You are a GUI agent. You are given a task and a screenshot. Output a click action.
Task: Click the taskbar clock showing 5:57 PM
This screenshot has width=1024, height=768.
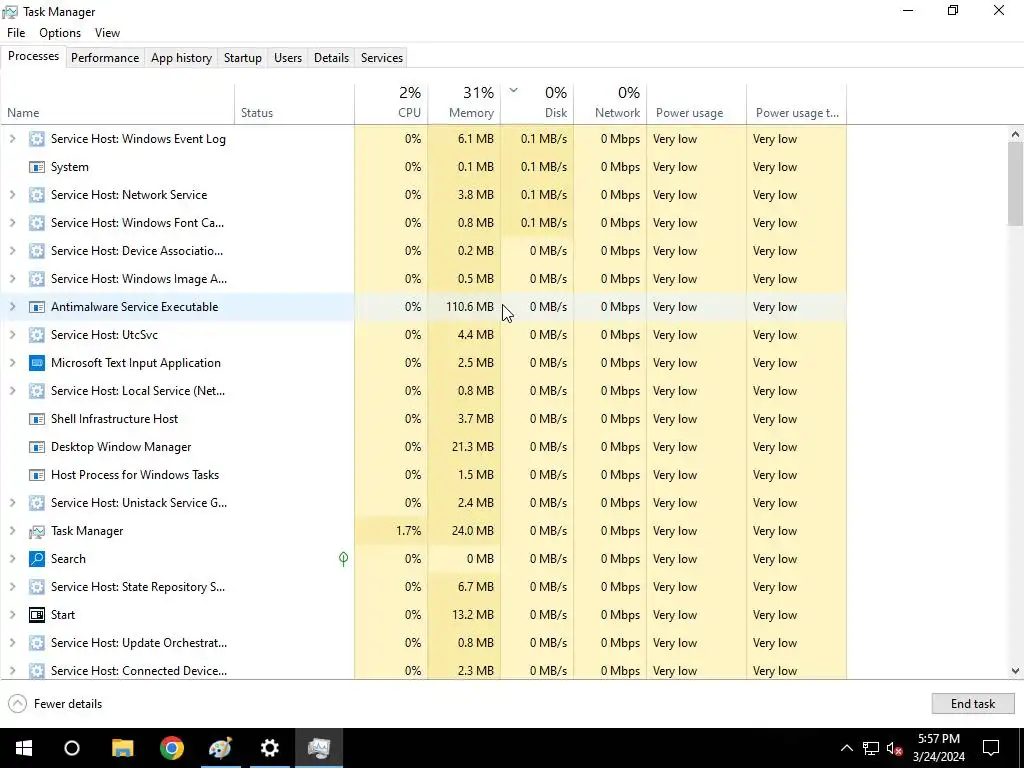(938, 748)
